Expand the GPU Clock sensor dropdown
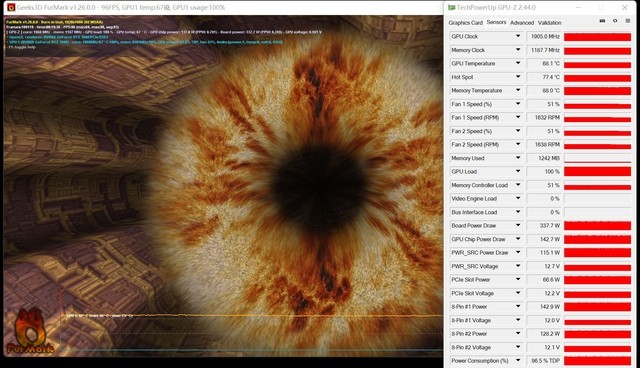The image size is (640, 368). [x=518, y=36]
